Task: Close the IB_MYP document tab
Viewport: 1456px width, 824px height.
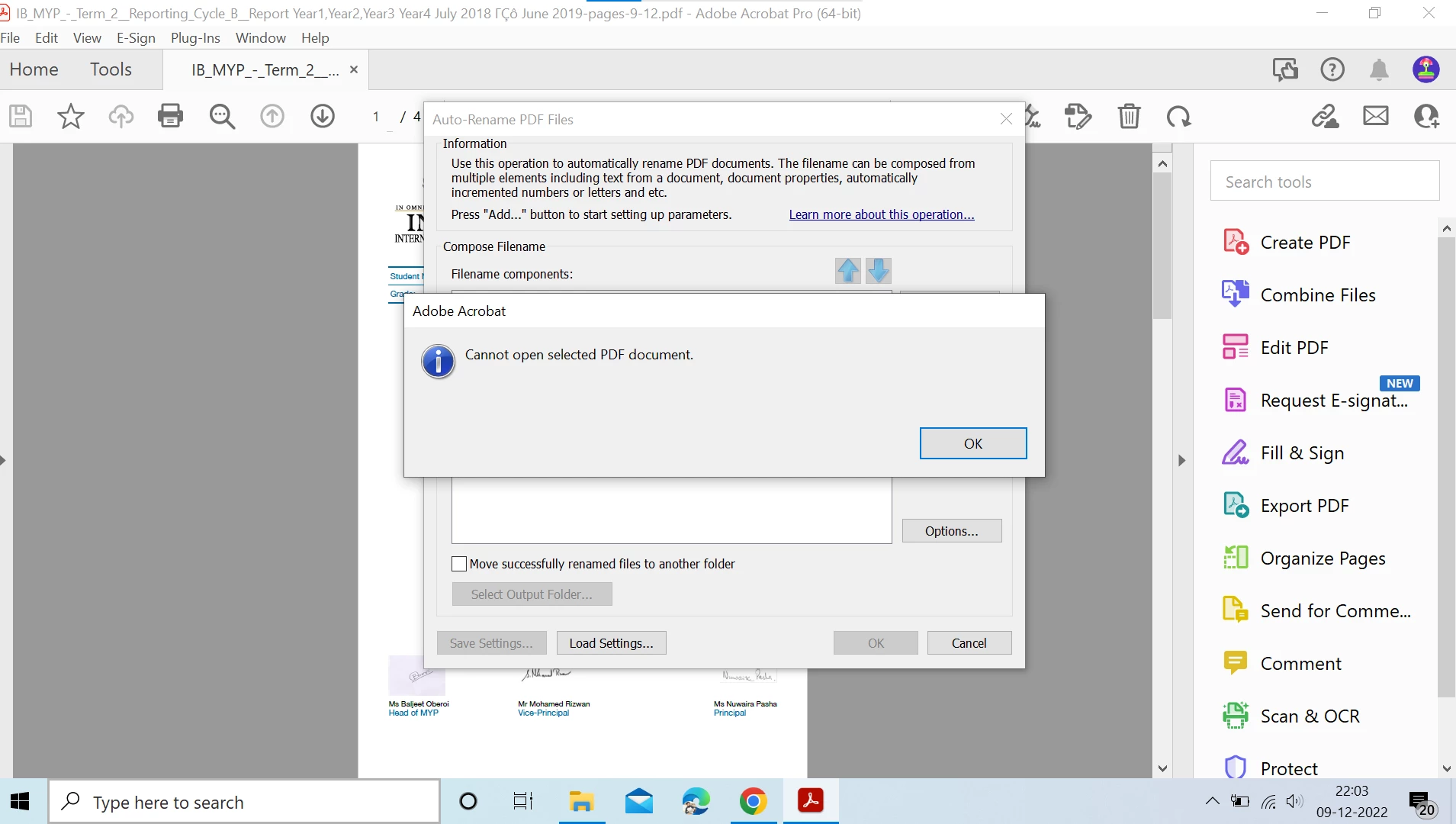Action: pos(354,69)
